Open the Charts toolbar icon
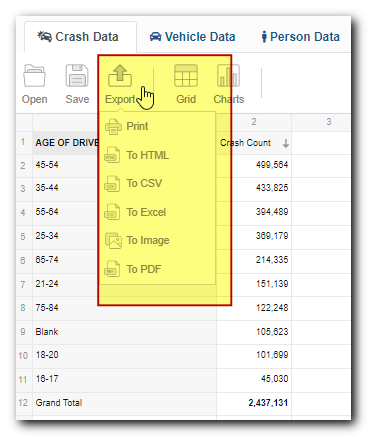 pyautogui.click(x=229, y=76)
